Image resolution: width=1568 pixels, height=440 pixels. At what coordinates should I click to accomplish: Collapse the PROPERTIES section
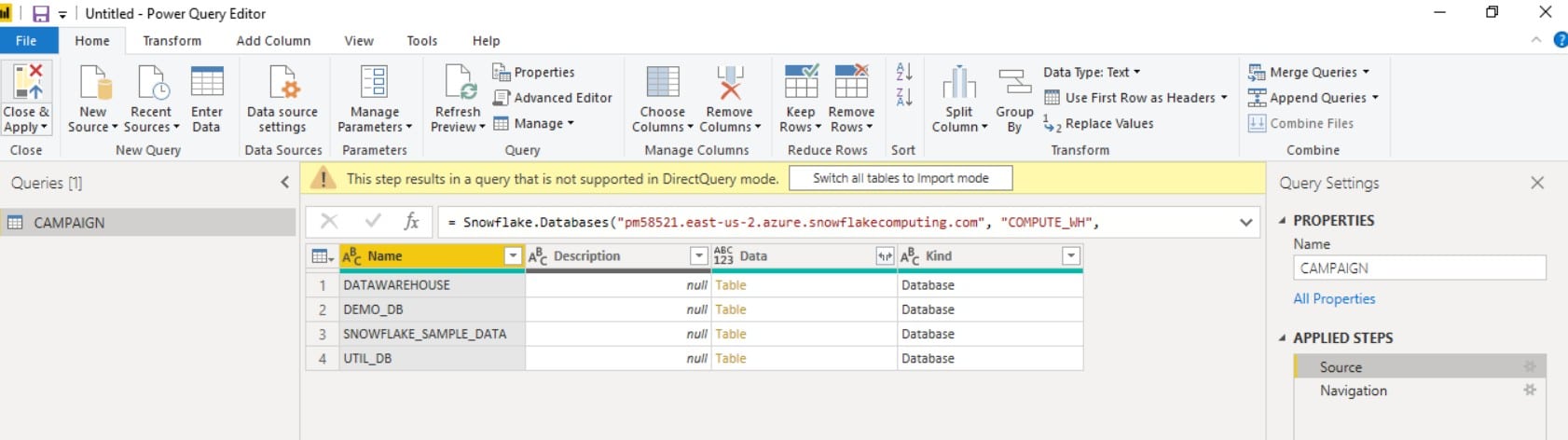(x=1282, y=220)
